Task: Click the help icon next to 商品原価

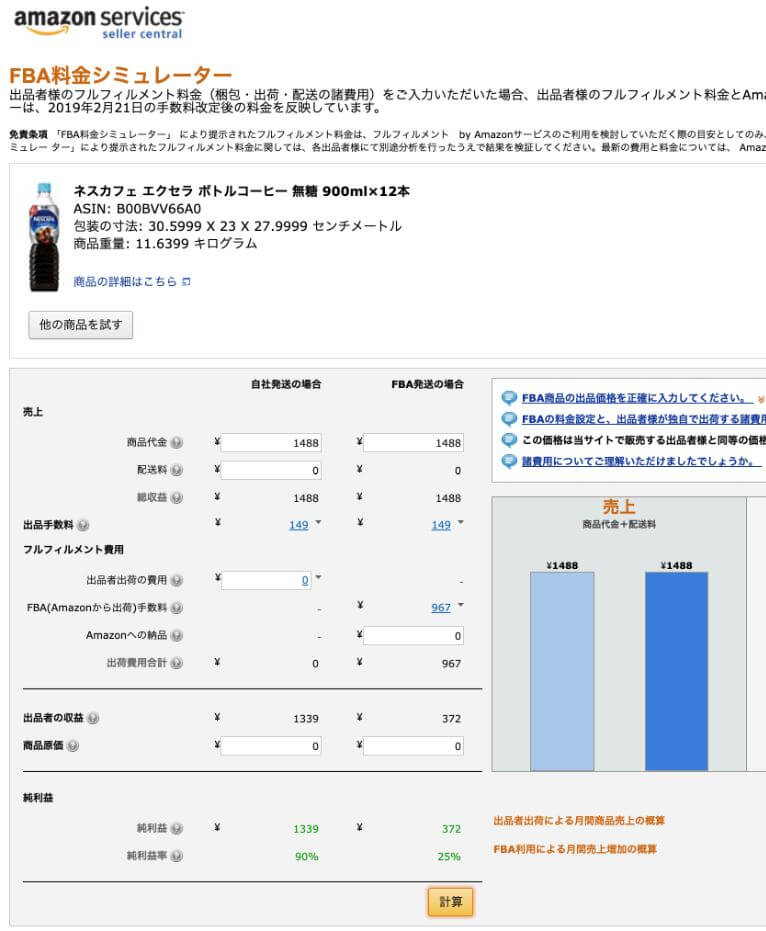Action: point(72,746)
